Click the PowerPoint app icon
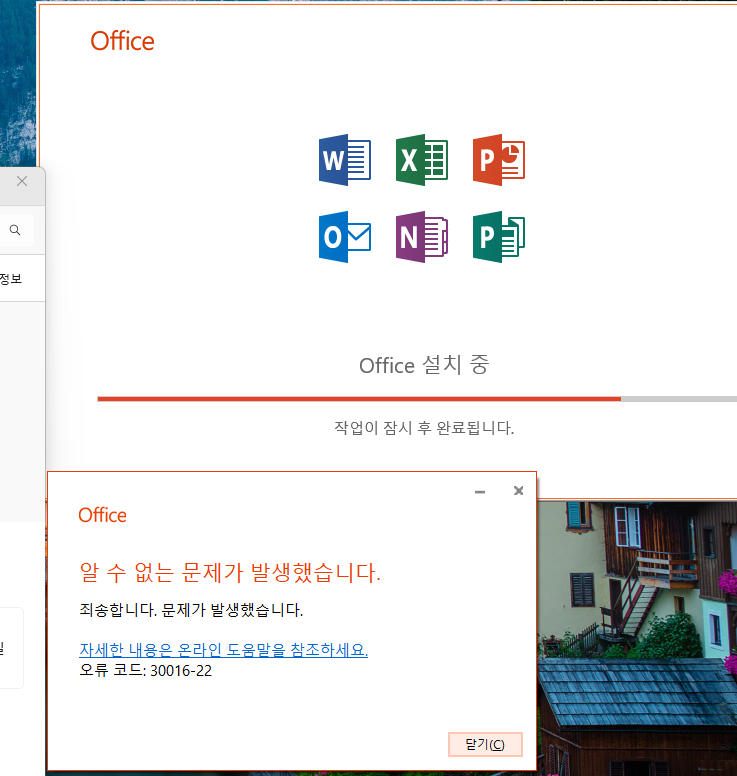The image size is (737, 776). (499, 160)
